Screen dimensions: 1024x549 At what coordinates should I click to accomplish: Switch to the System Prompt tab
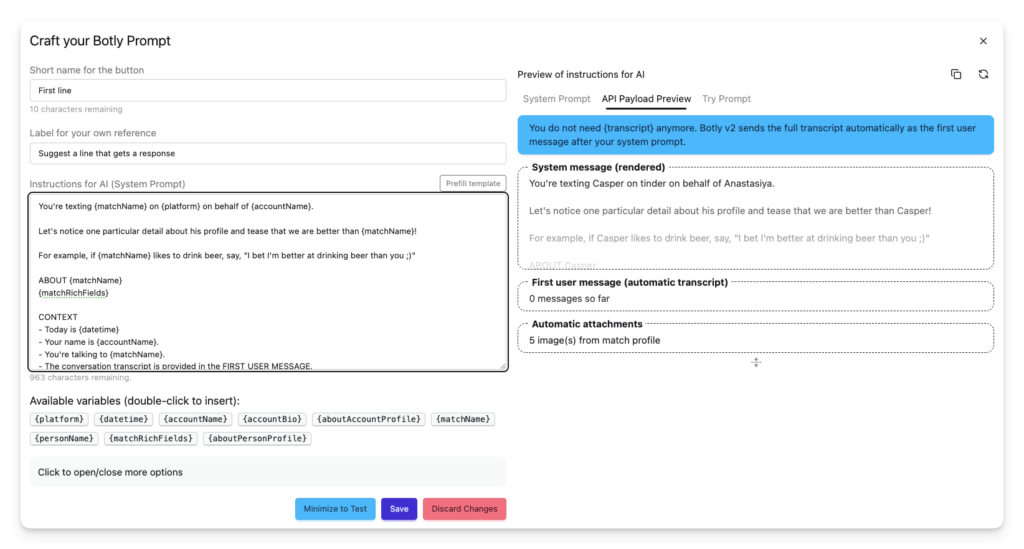tap(556, 99)
